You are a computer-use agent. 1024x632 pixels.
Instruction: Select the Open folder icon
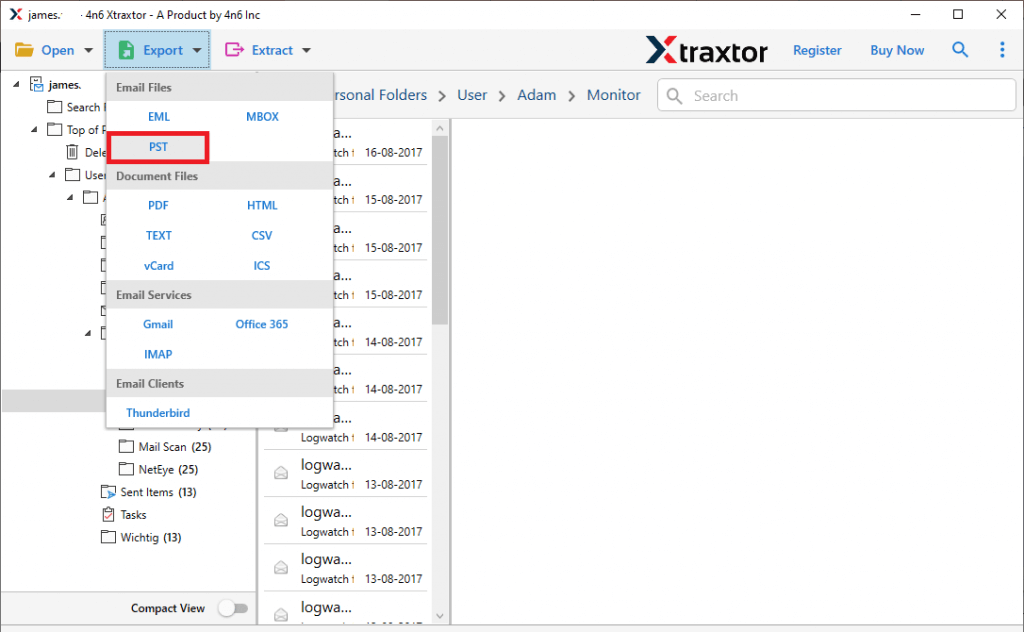tap(26, 49)
